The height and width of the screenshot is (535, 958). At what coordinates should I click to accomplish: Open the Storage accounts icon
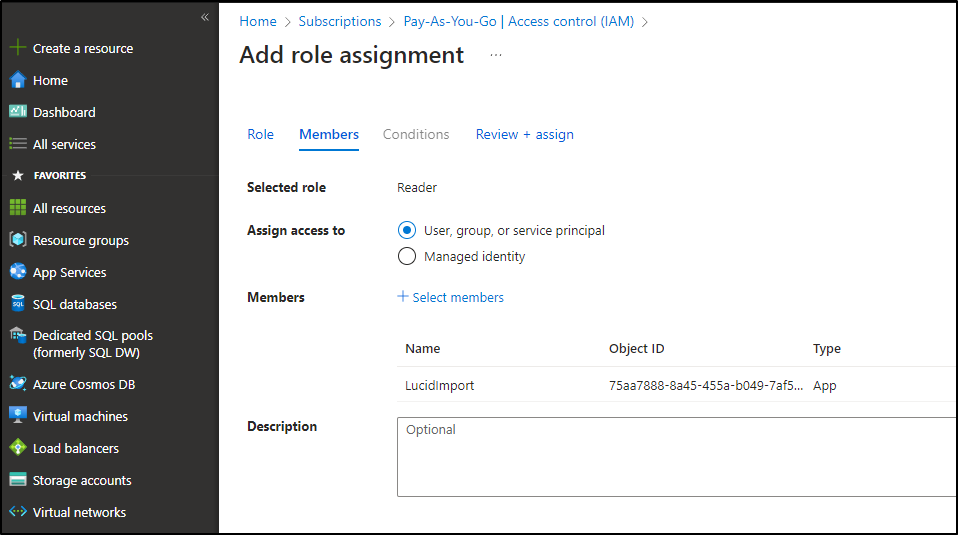click(x=18, y=479)
